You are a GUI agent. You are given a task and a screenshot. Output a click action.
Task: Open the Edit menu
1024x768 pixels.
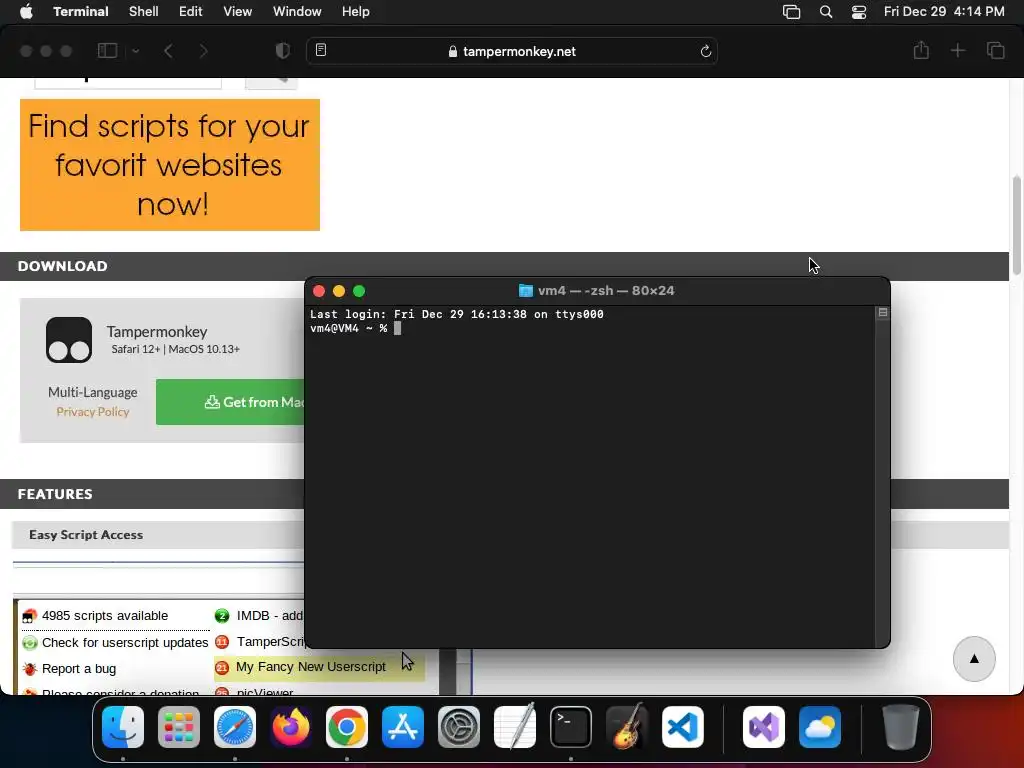(190, 12)
